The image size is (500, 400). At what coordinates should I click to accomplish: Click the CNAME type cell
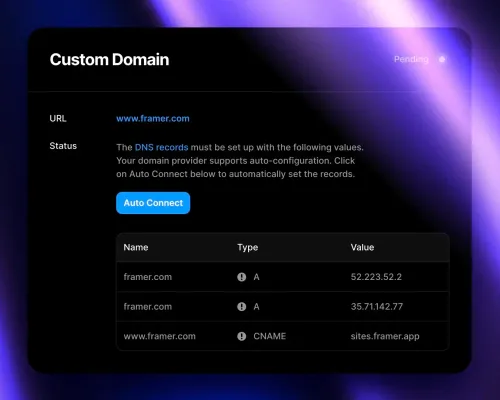[269, 336]
